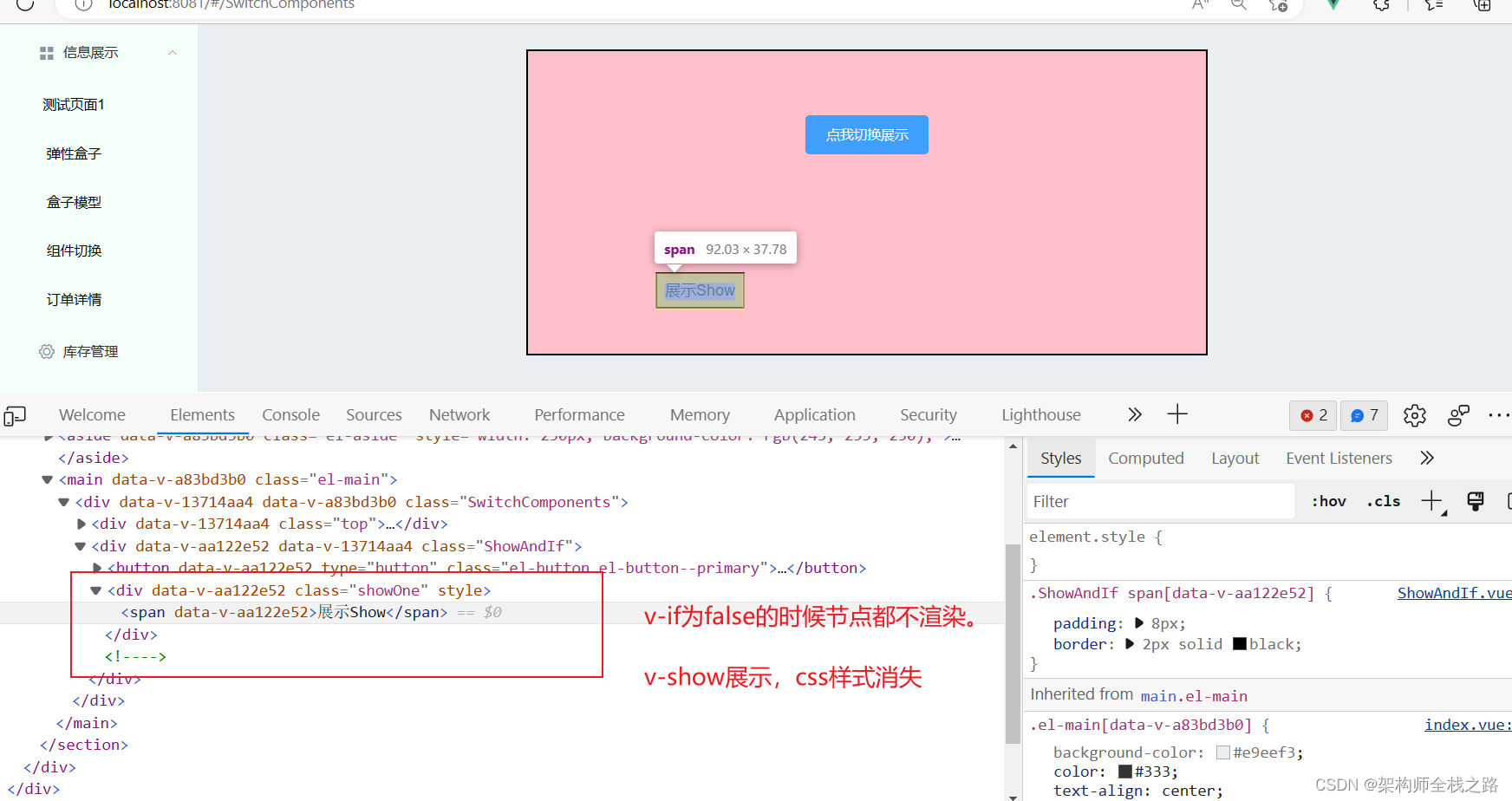This screenshot has width=1512, height=801.
Task: Open the issues counter showing 7
Action: point(1365,416)
